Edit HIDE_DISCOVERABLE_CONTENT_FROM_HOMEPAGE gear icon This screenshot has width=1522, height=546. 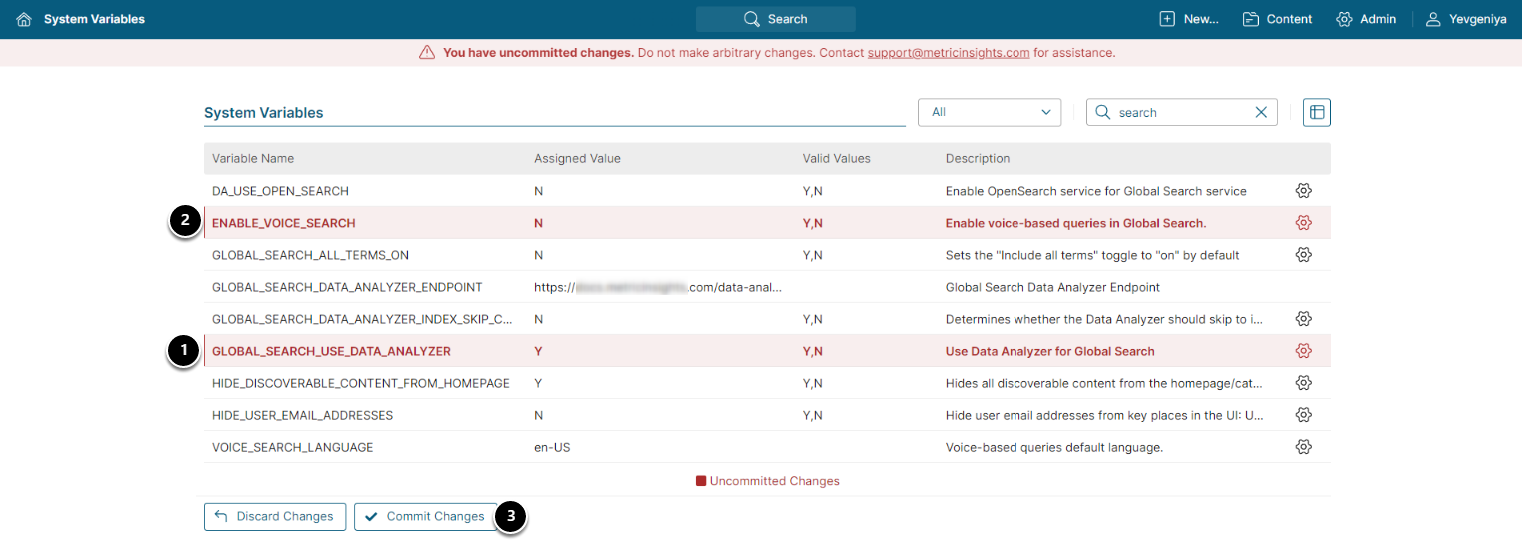(x=1303, y=383)
